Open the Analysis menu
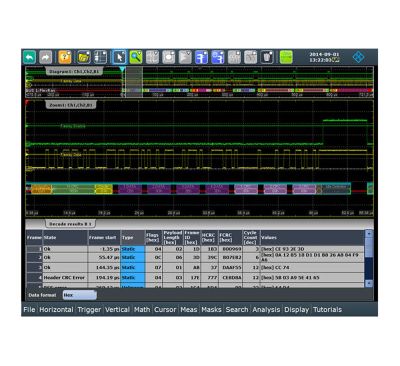 pos(266,310)
